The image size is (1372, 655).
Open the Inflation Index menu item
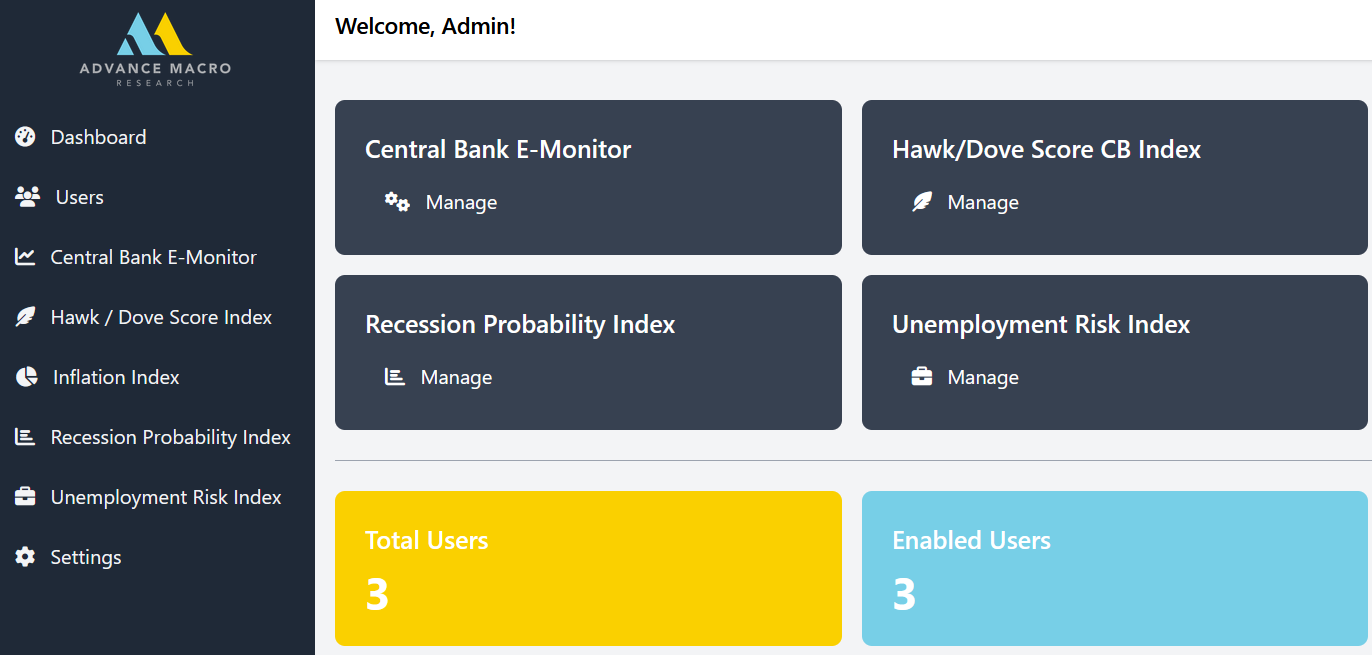(x=116, y=377)
